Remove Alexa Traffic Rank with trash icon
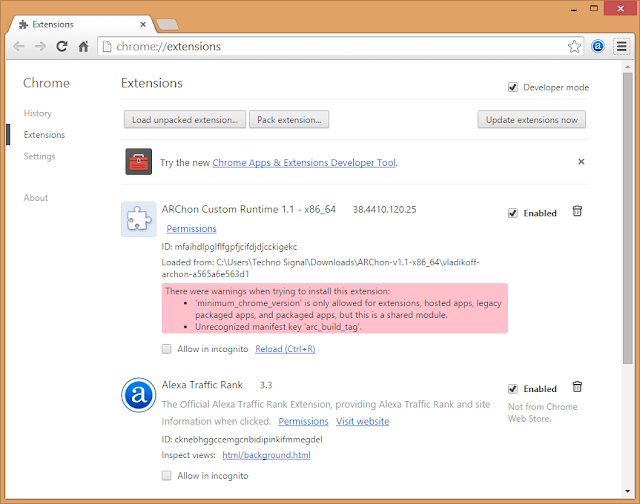Screen dimensions: 640x504 (577, 387)
